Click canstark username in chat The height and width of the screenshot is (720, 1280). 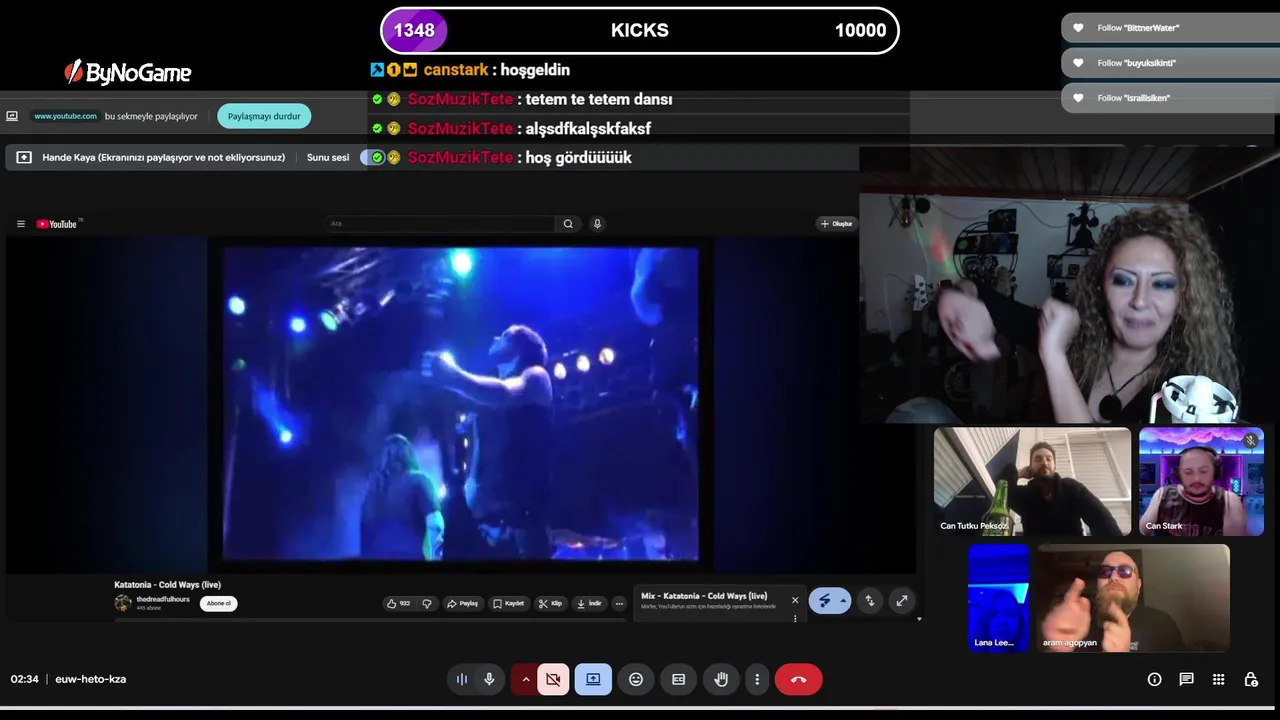455,70
